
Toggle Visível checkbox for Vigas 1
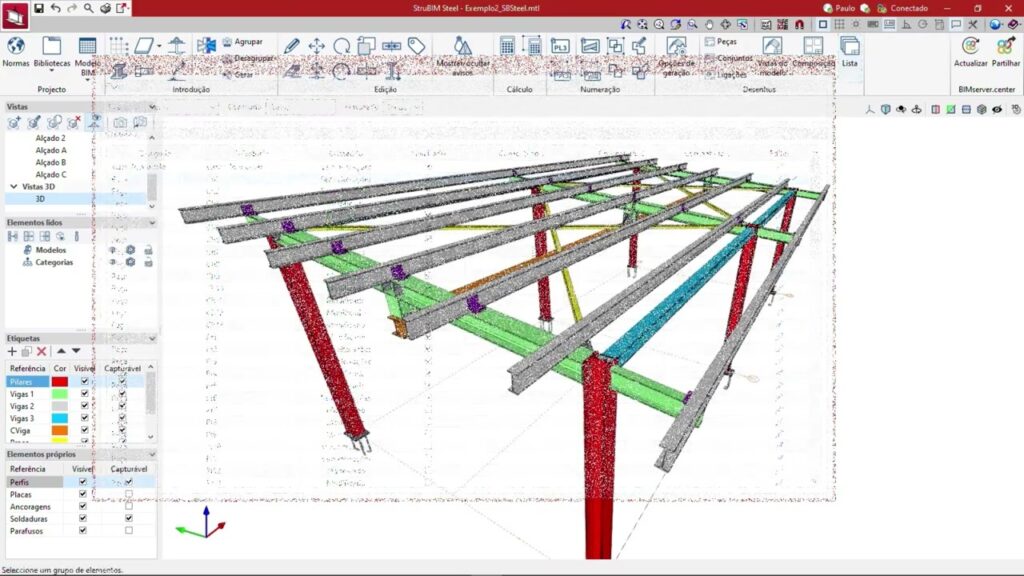(x=84, y=394)
